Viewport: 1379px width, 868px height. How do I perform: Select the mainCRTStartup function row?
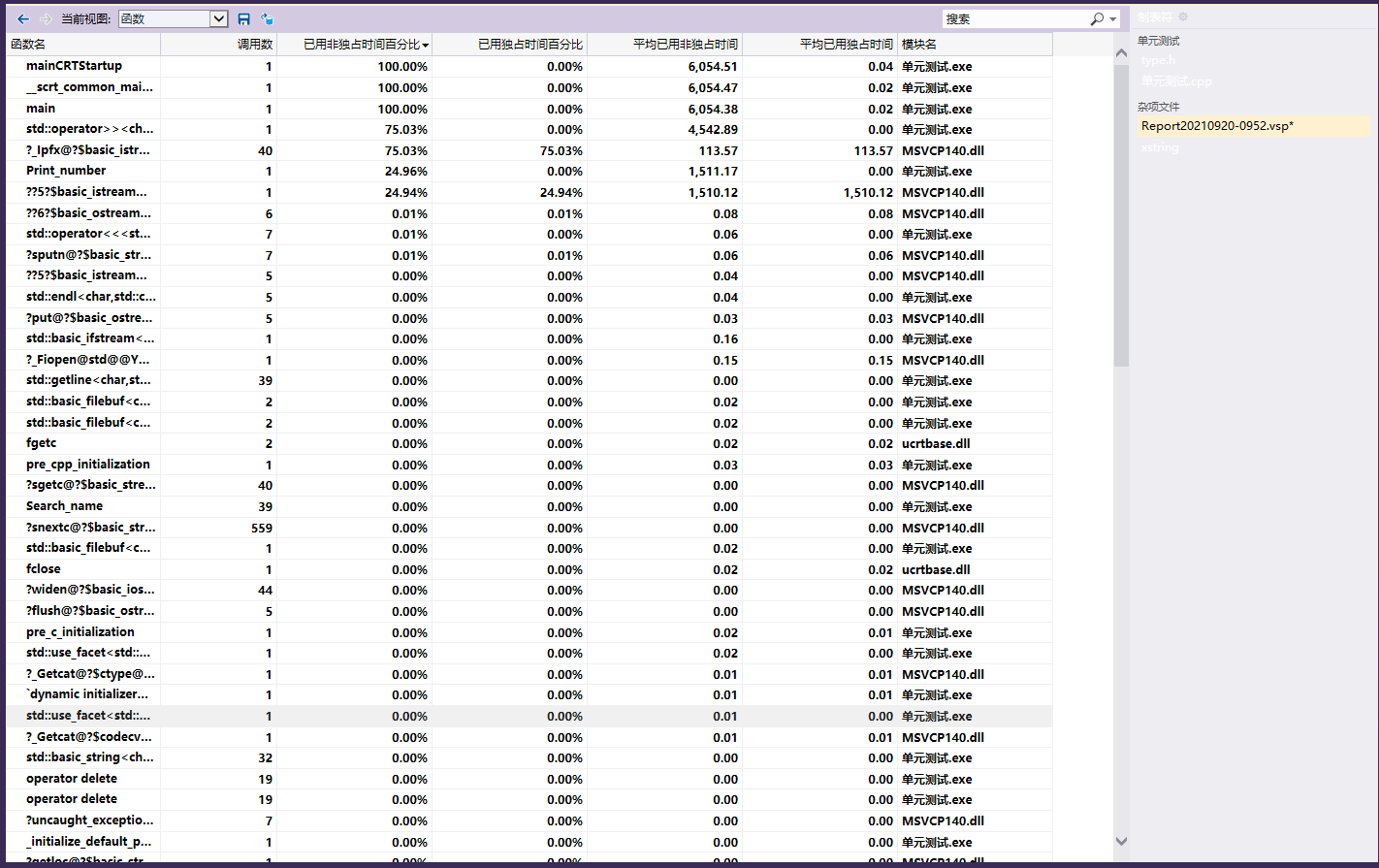529,66
